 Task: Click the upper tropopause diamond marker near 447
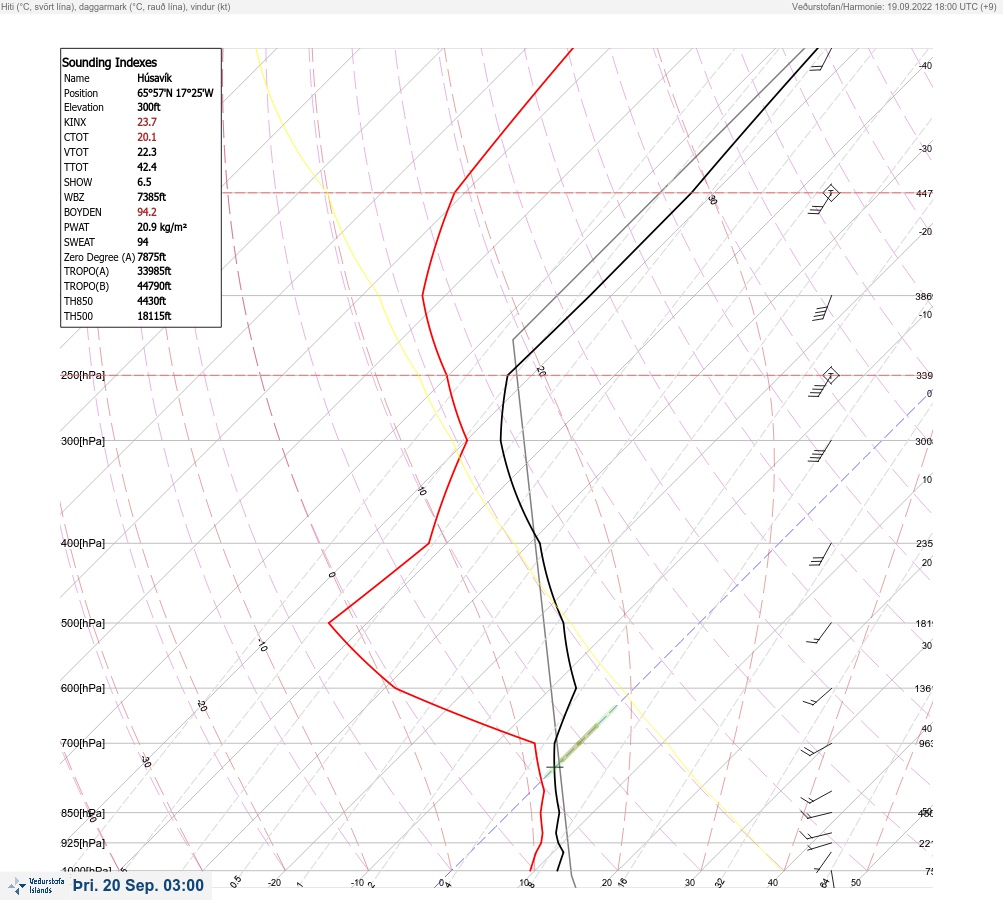coord(830,193)
